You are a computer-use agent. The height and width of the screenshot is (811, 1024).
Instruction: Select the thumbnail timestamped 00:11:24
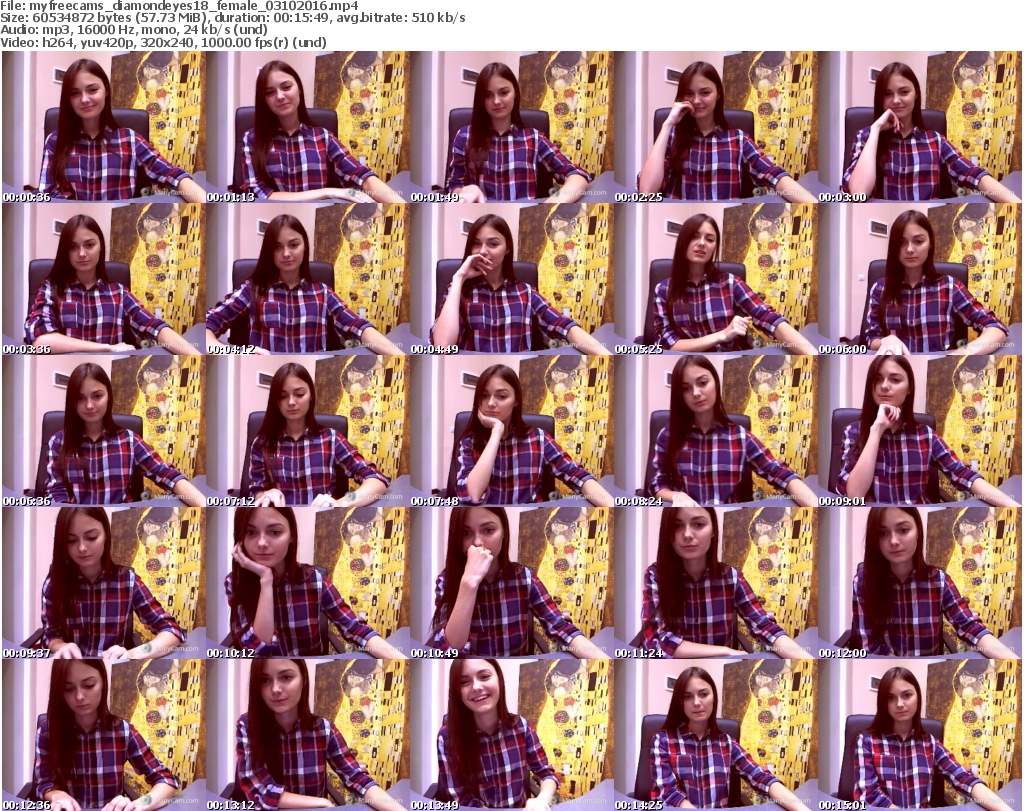716,582
